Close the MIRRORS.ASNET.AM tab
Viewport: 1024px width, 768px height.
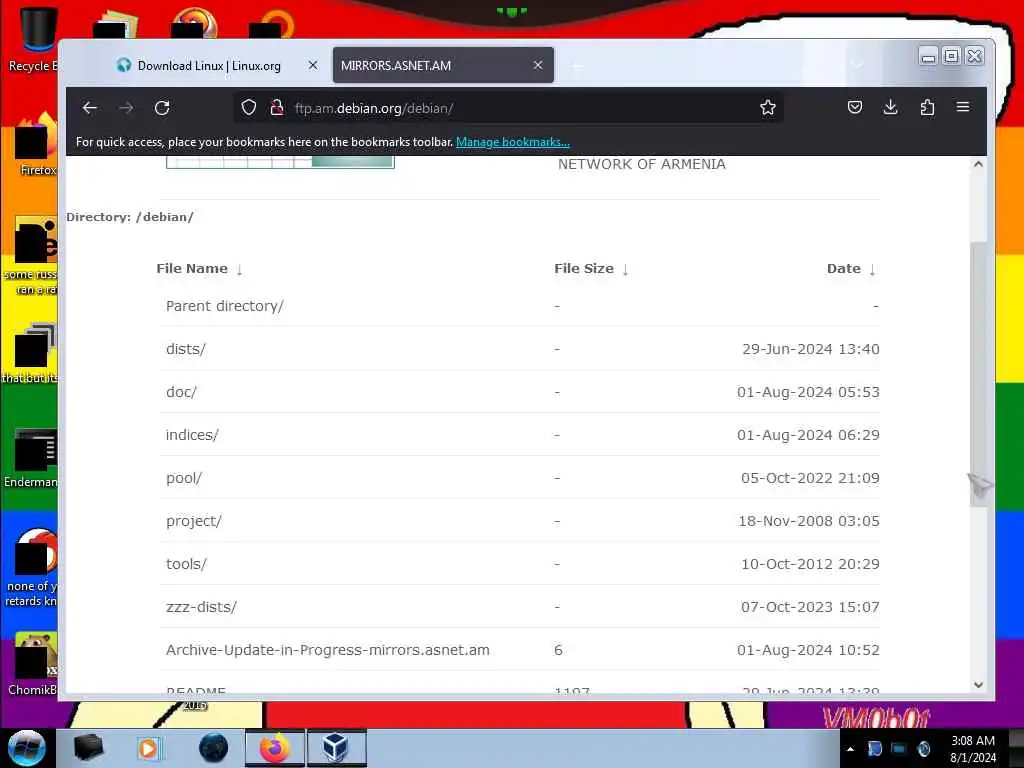(538, 65)
